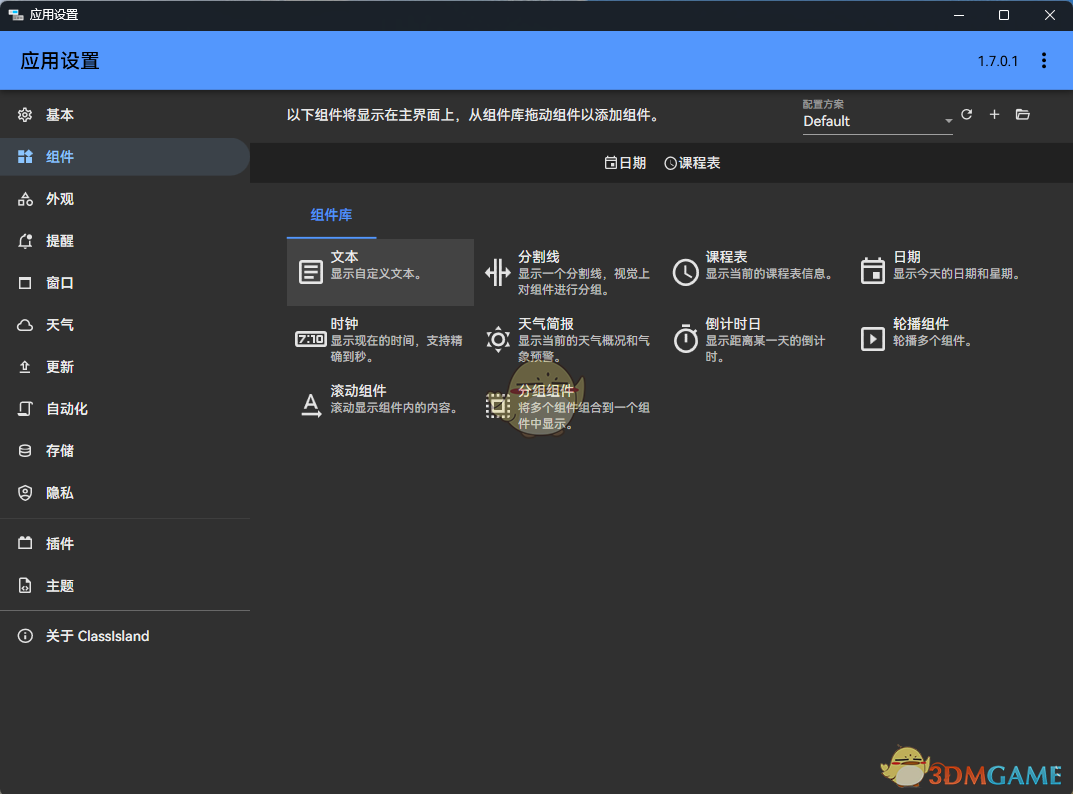Screen dimensions: 1073x794
Task: Open the 自动化 automation settings page
Action: (x=65, y=408)
